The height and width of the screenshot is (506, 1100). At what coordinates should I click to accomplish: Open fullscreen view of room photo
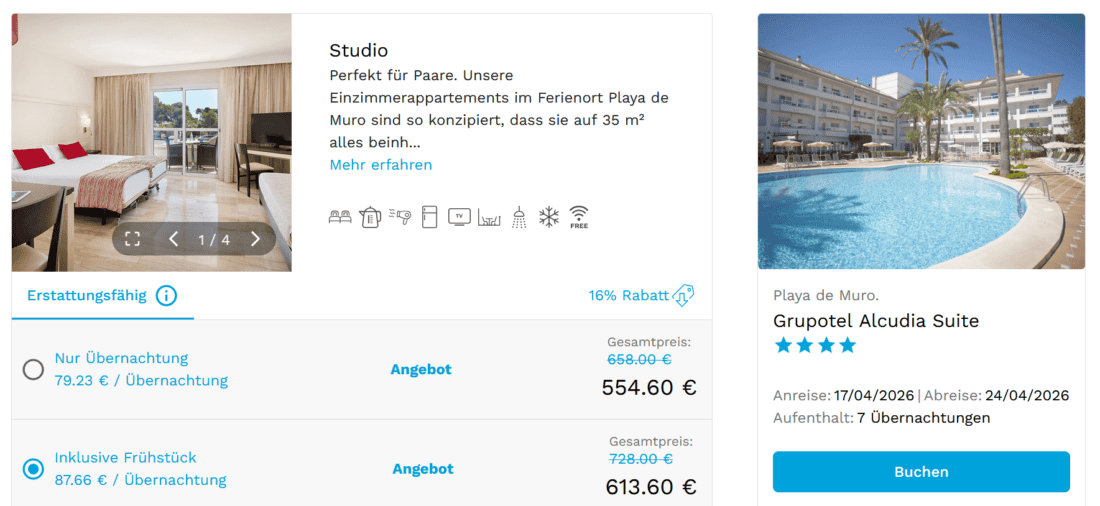[x=132, y=239]
